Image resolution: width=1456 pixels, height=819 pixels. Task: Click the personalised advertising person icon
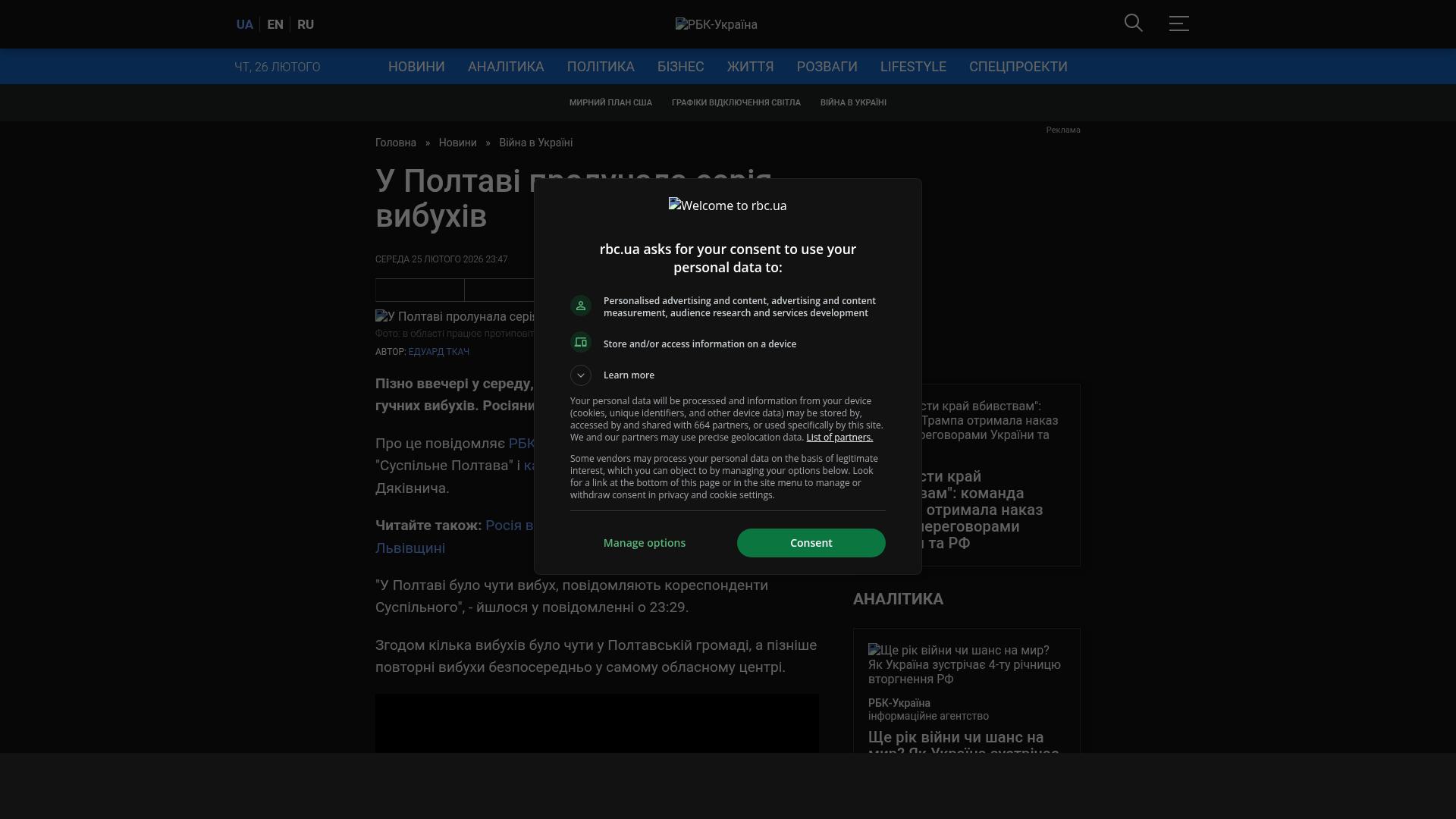tap(581, 306)
